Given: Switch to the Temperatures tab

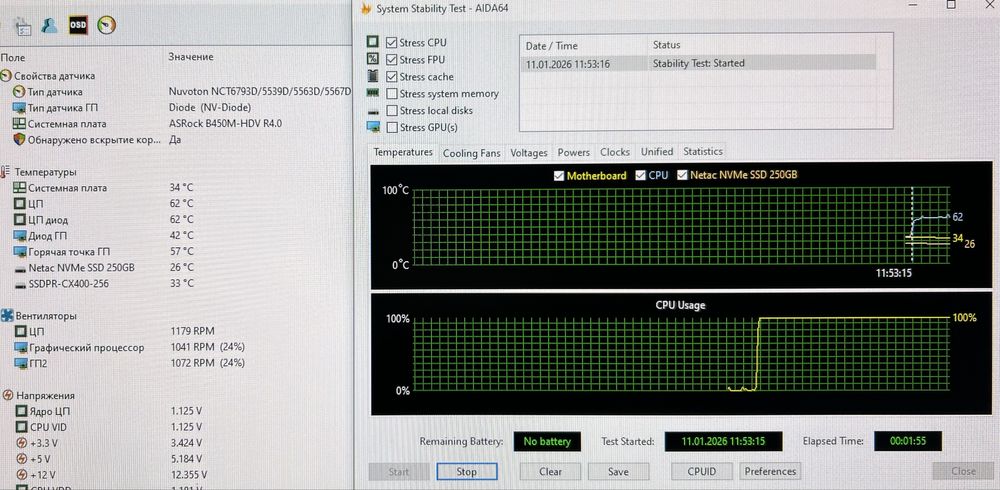Looking at the screenshot, I should click(403, 152).
